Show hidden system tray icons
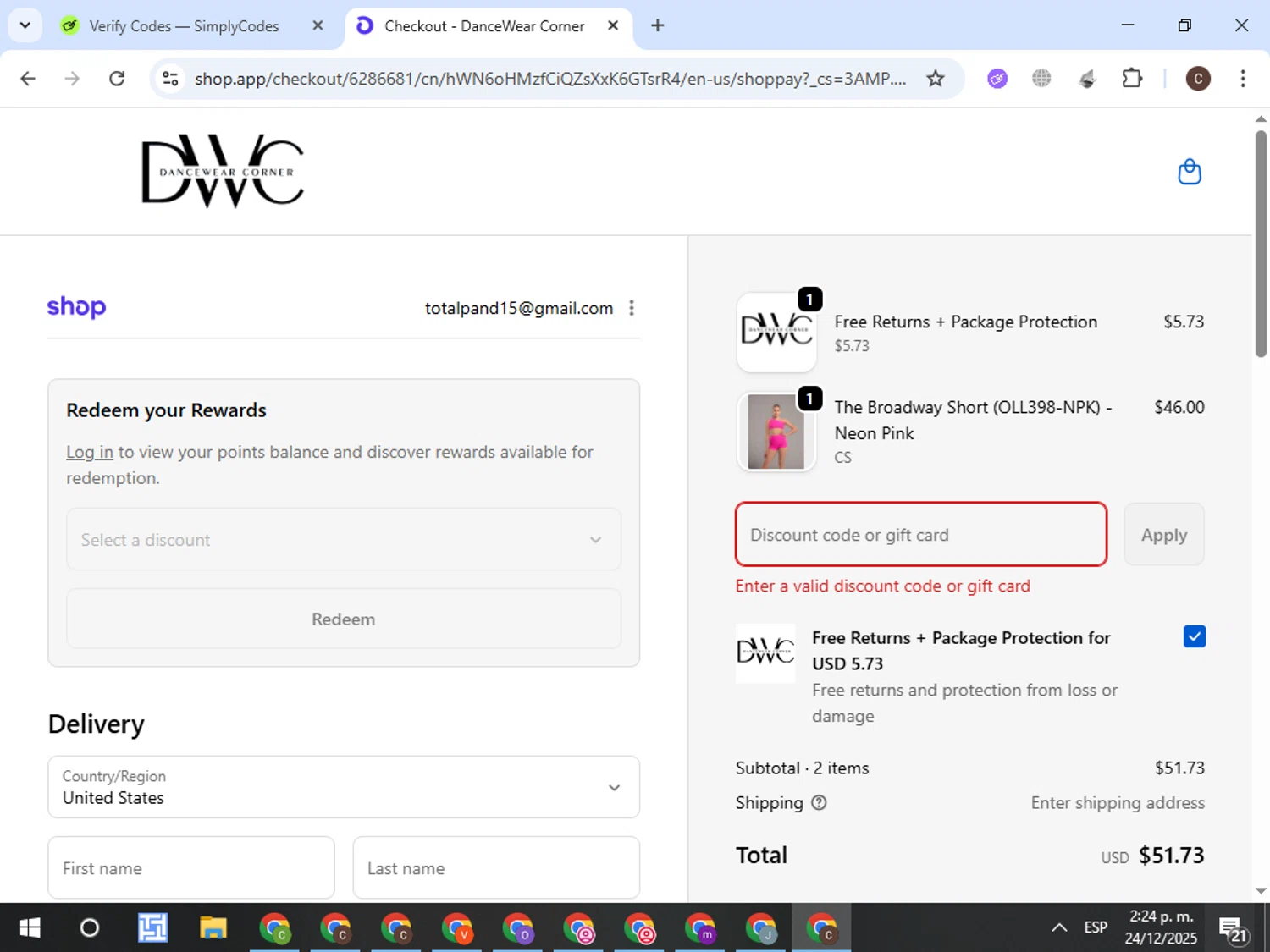 coord(1059,927)
